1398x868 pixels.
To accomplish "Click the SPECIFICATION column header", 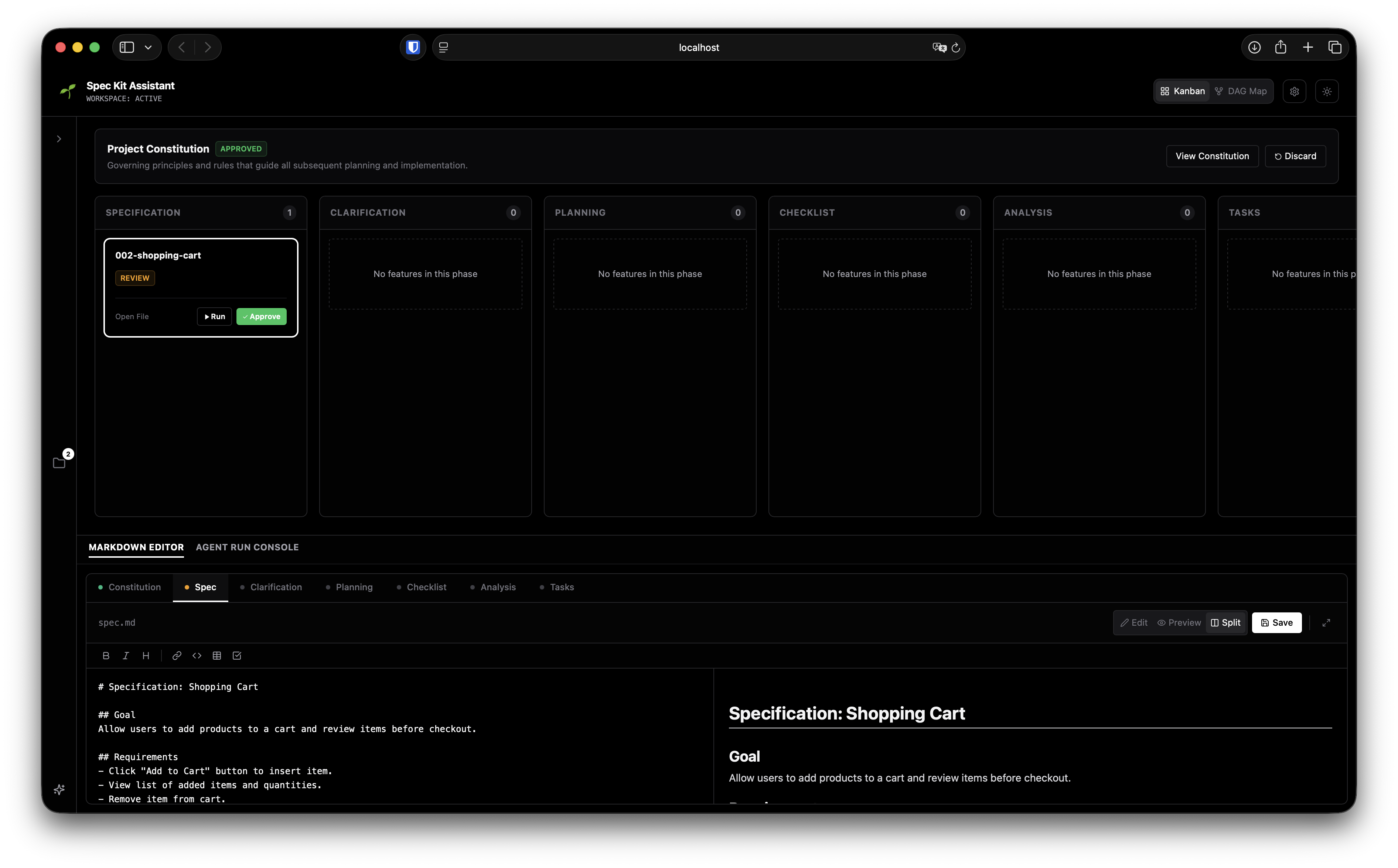I will click(143, 212).
